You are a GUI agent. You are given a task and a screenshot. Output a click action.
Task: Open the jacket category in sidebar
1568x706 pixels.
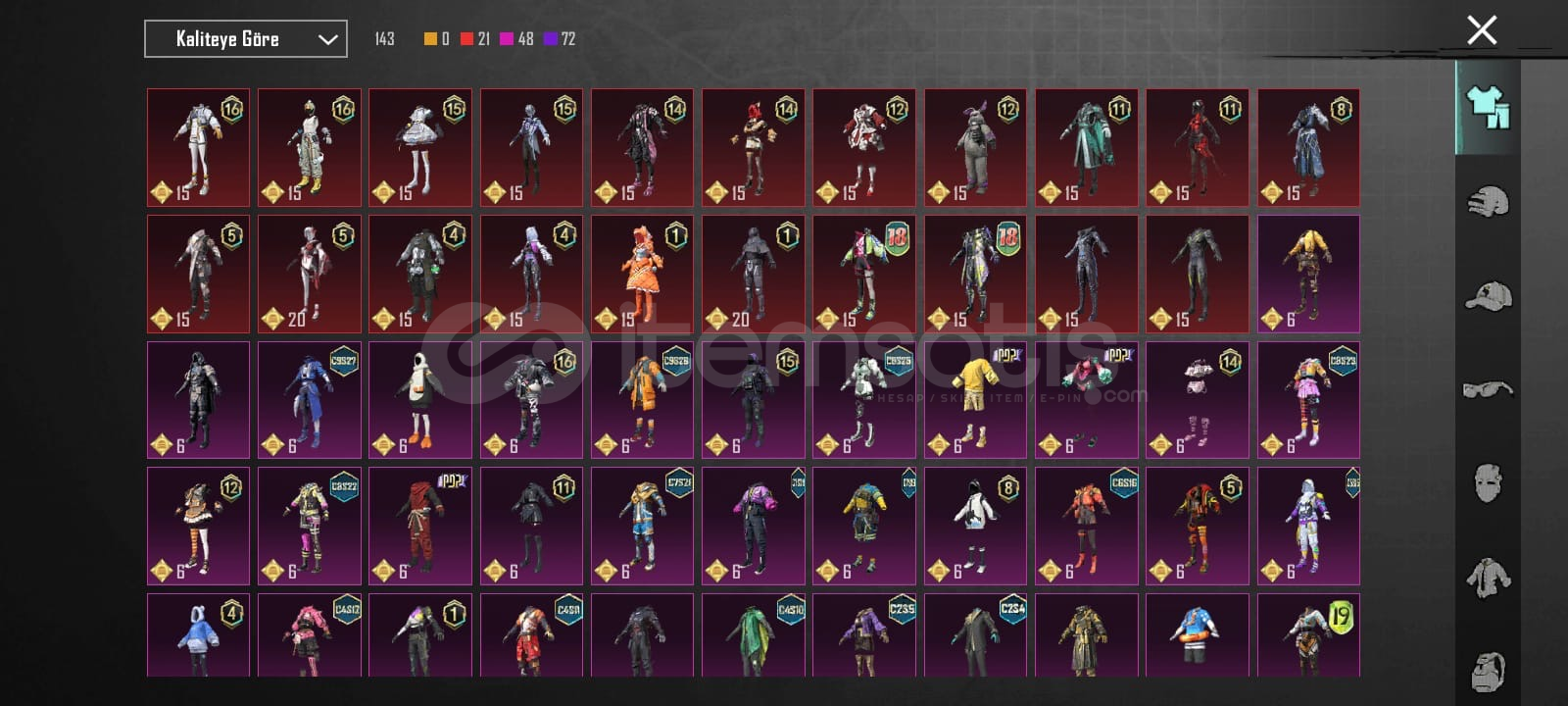[x=1488, y=578]
